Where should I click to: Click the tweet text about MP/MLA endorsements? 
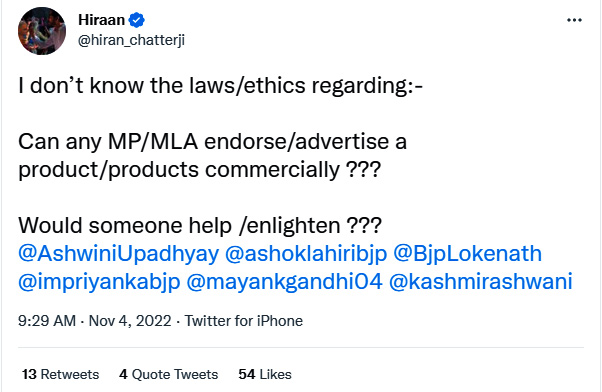click(212, 155)
